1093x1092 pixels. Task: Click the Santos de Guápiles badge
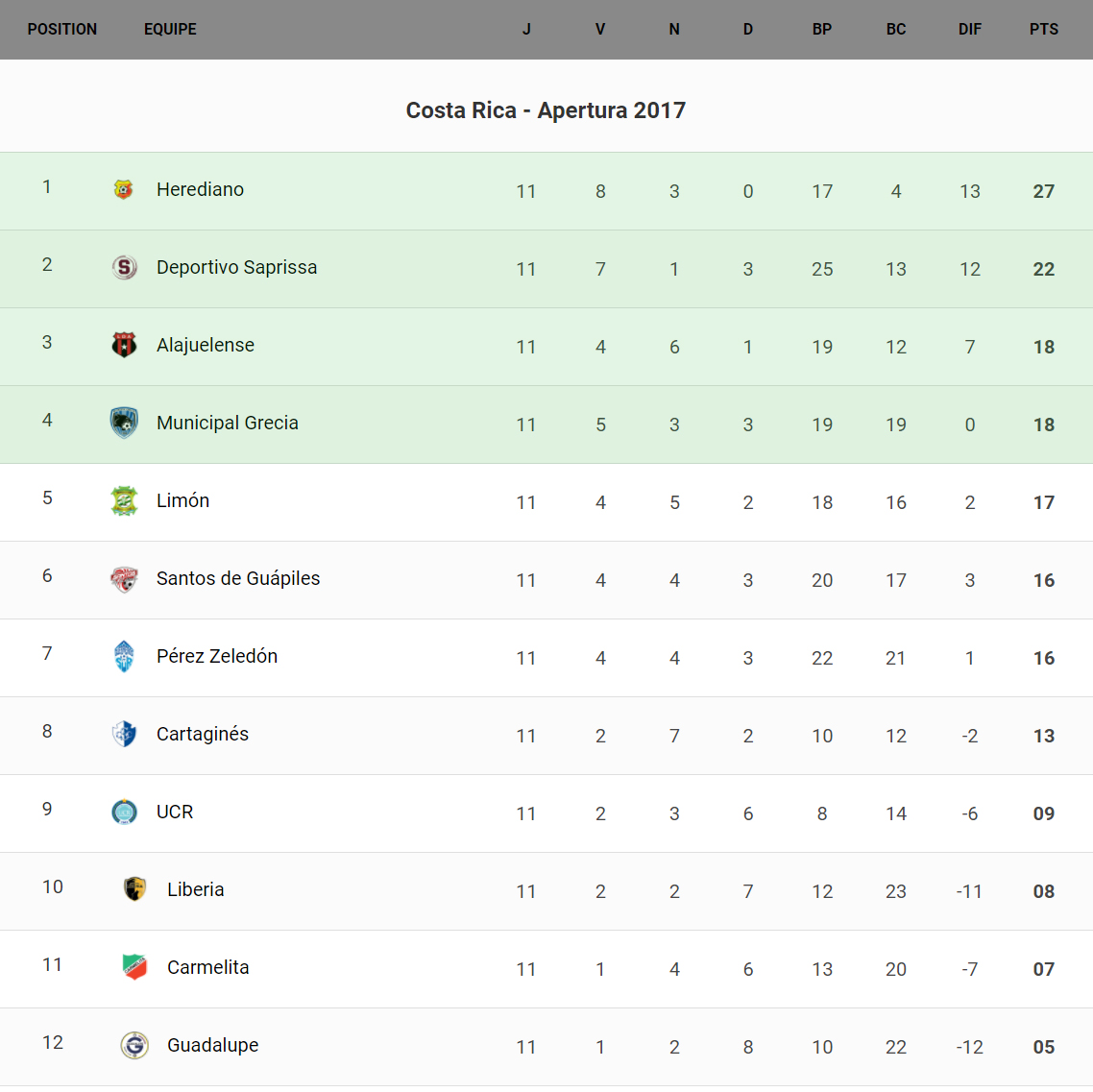click(124, 578)
